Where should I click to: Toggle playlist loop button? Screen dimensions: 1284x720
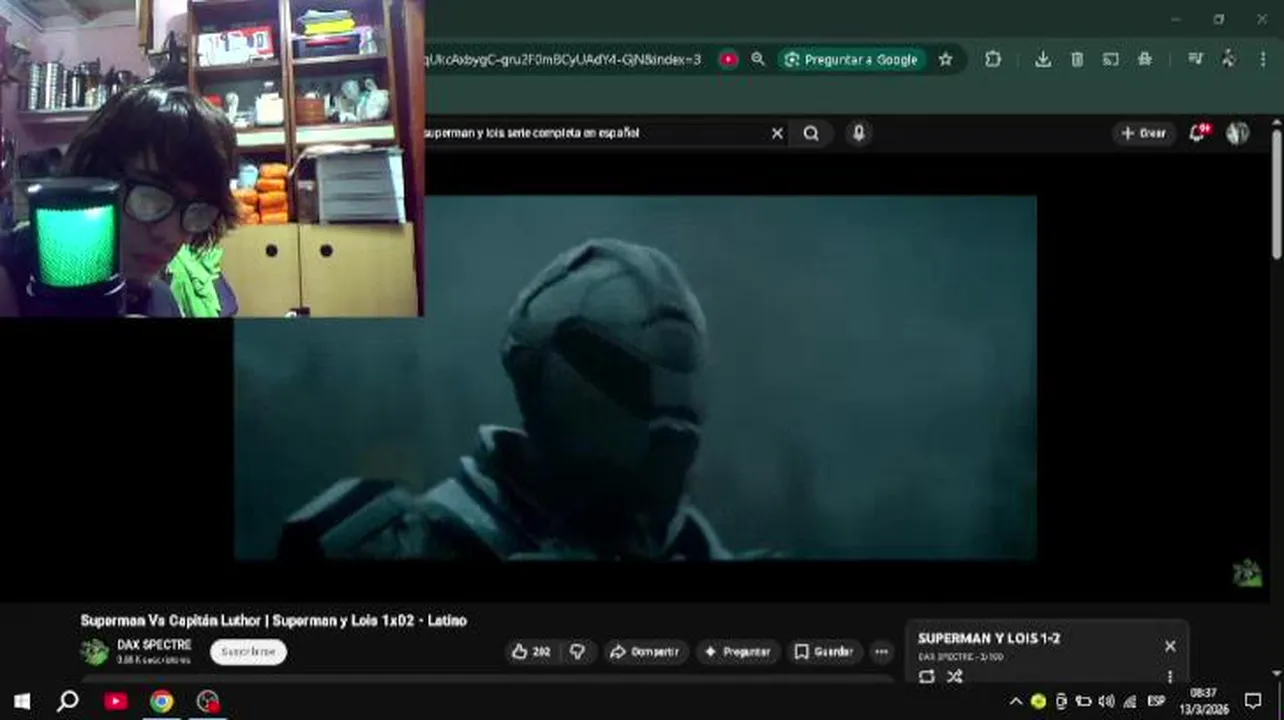(x=927, y=677)
